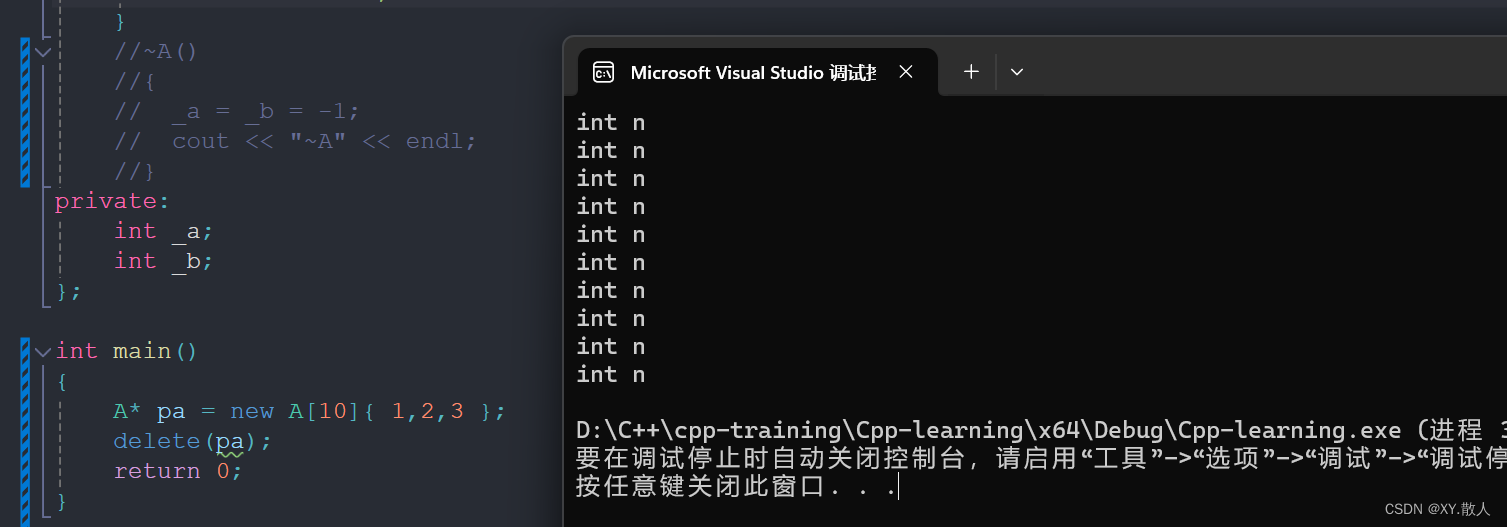Click the commented cout << "~A" line
The image size is (1507, 527).
tap(296, 141)
